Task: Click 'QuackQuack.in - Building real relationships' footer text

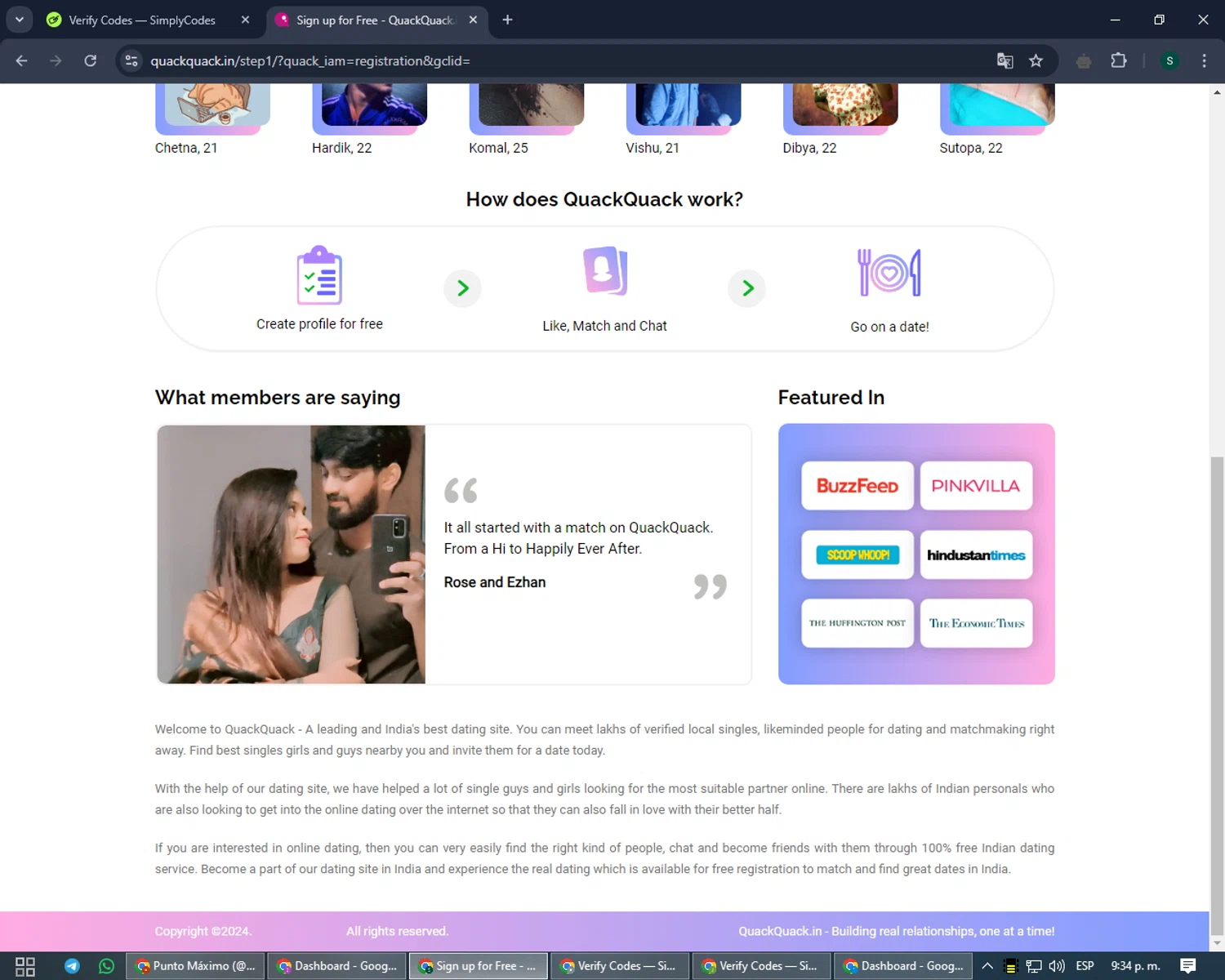Action: 896,931
